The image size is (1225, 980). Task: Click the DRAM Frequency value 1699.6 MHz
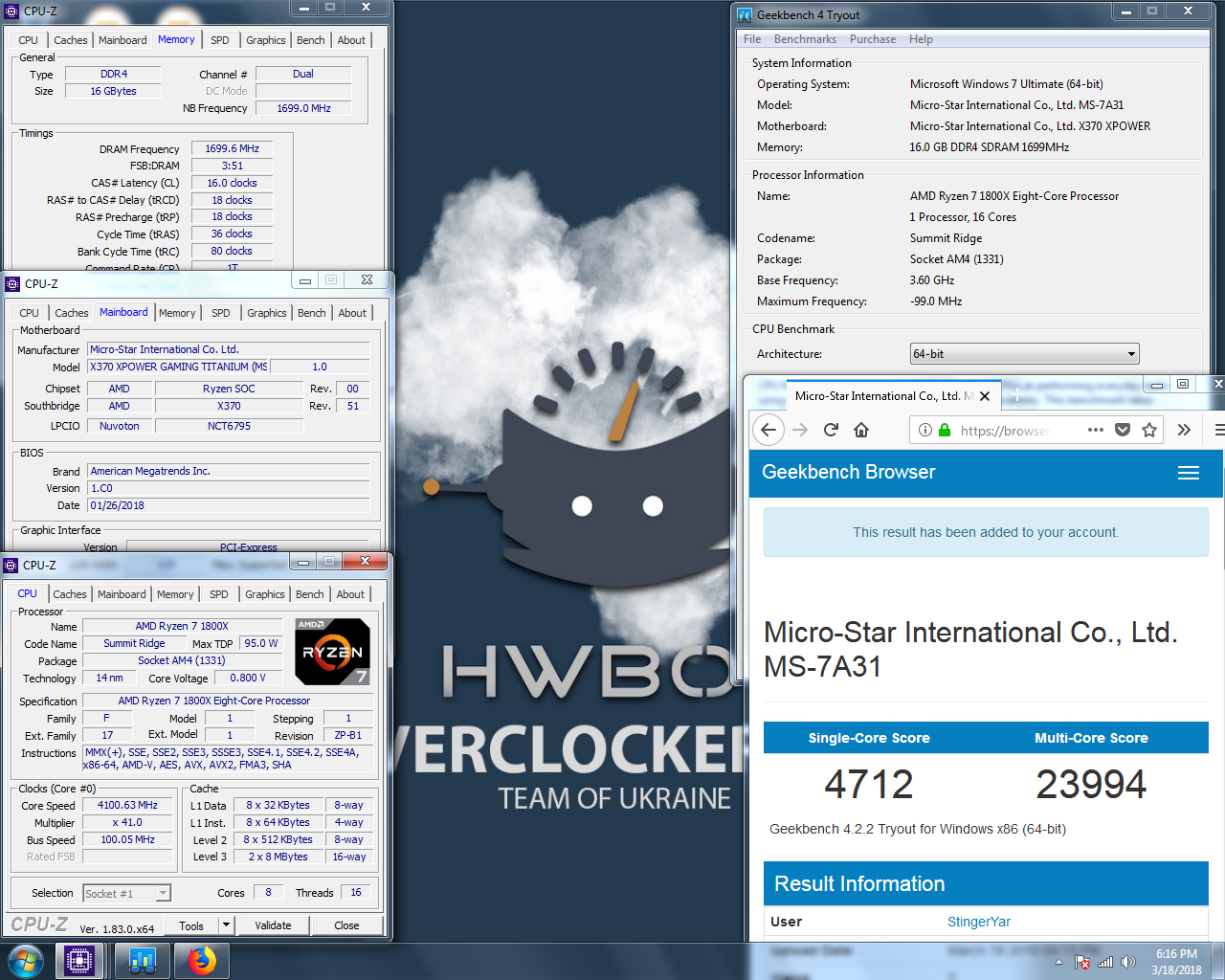pyautogui.click(x=233, y=148)
